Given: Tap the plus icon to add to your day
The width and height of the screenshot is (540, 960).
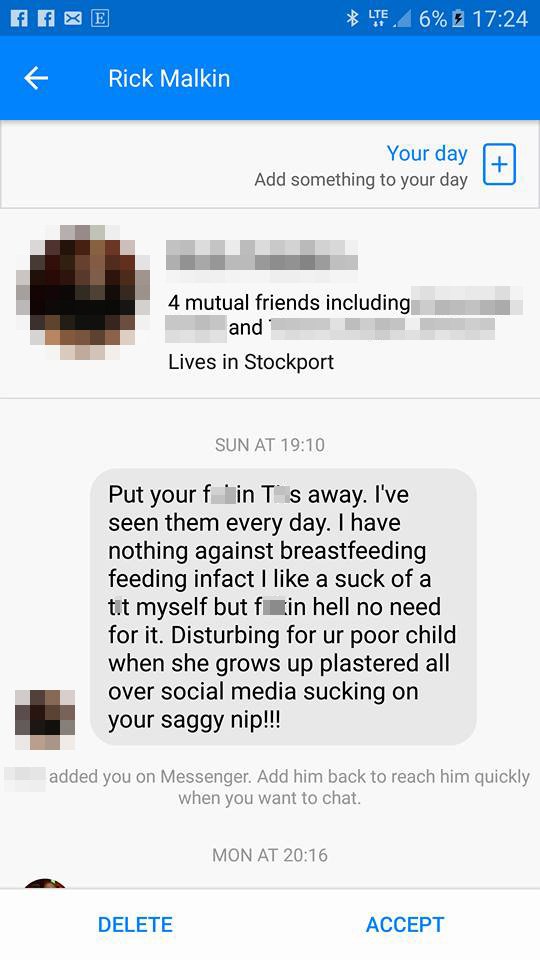Looking at the screenshot, I should pyautogui.click(x=499, y=165).
